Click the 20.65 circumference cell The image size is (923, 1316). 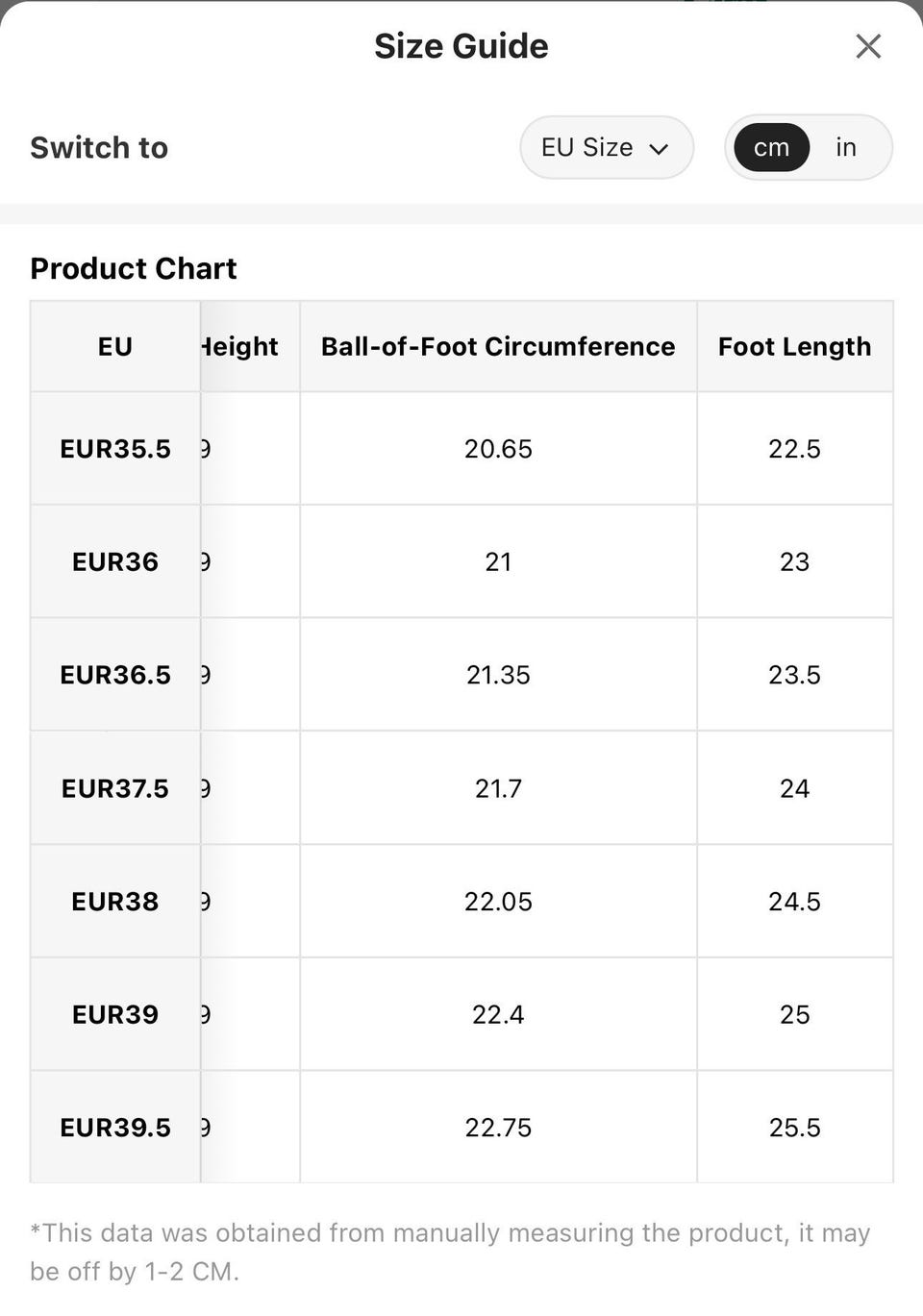498,449
